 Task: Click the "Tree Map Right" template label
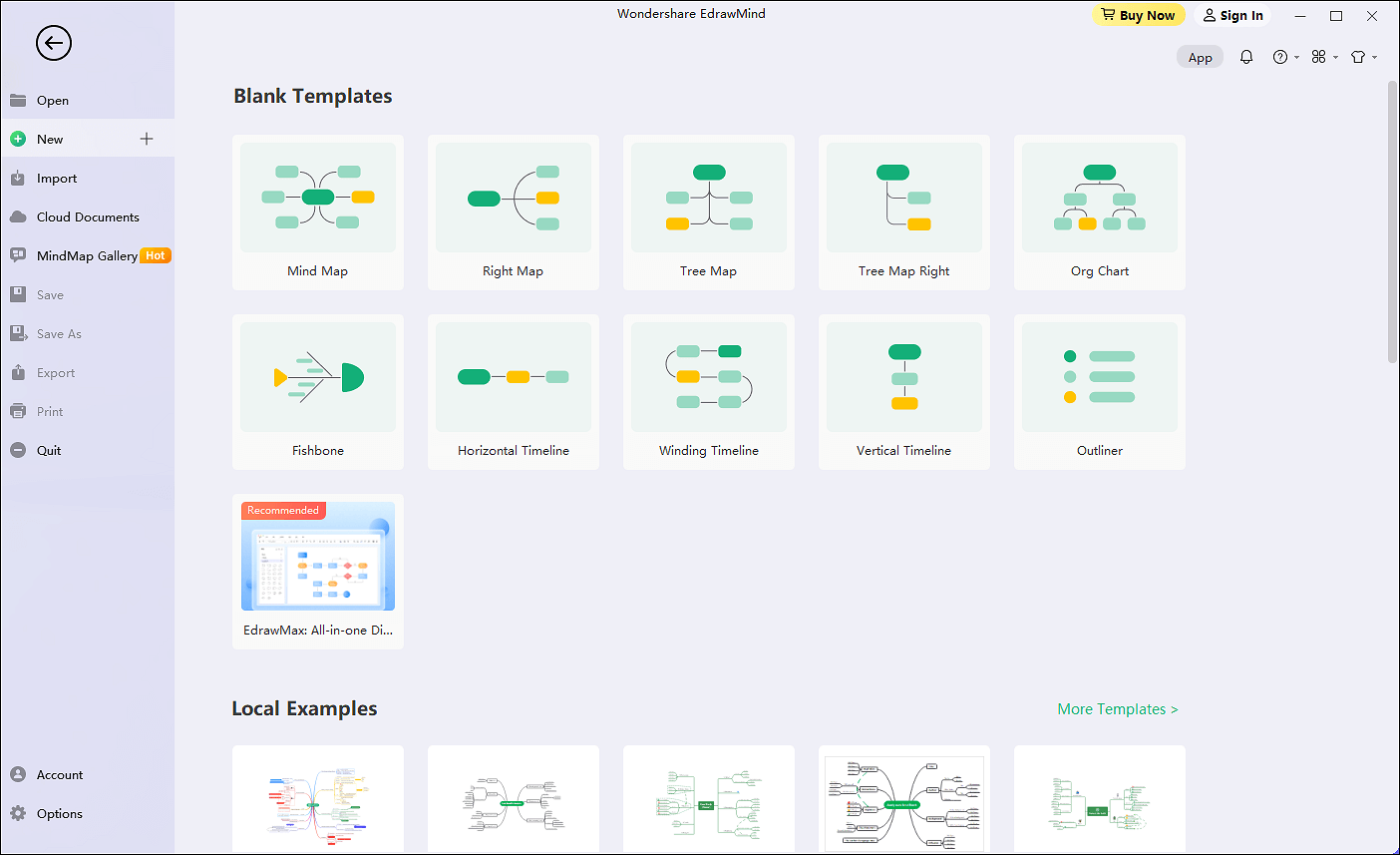pyautogui.click(x=904, y=270)
